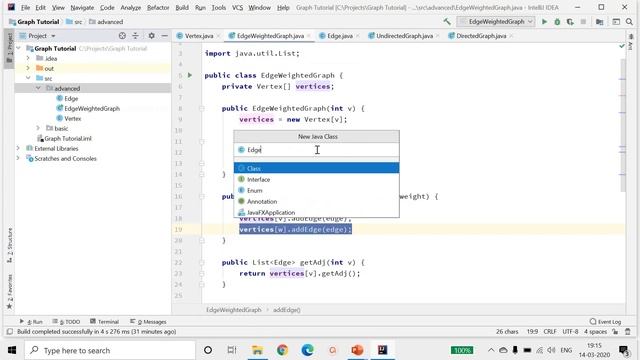This screenshot has width=640, height=360.
Task: Click the locate/scroll from source target icon
Action: 122,36
